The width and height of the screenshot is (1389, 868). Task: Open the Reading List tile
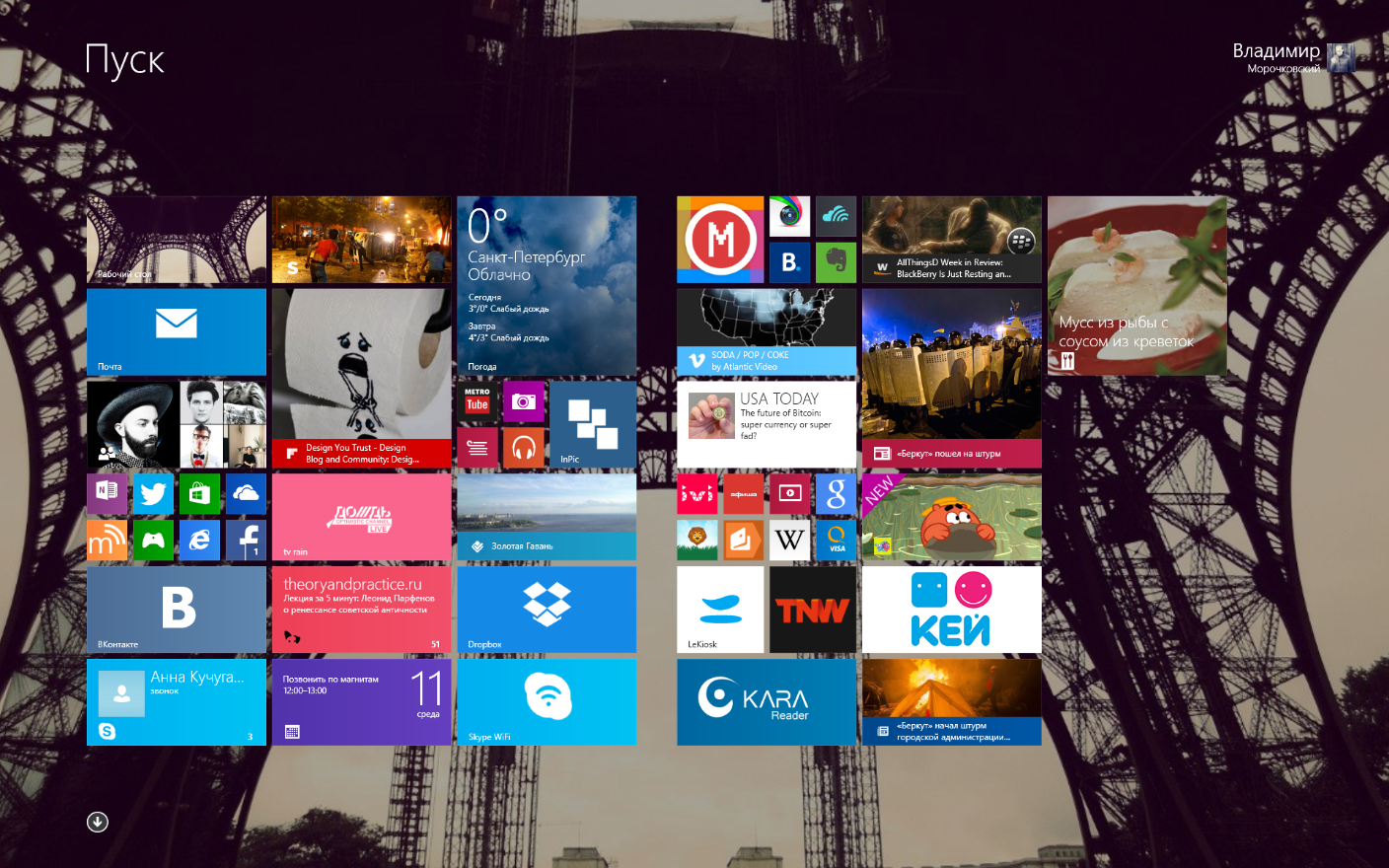point(477,448)
